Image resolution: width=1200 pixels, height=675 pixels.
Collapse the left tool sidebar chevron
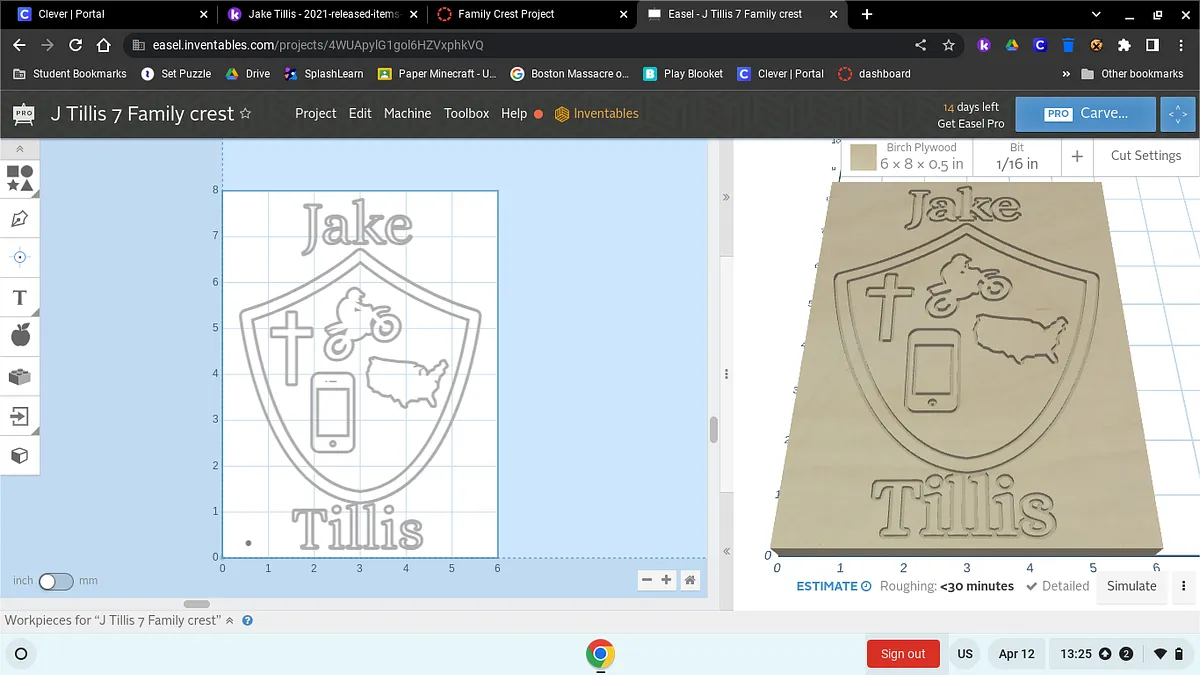(x=20, y=149)
